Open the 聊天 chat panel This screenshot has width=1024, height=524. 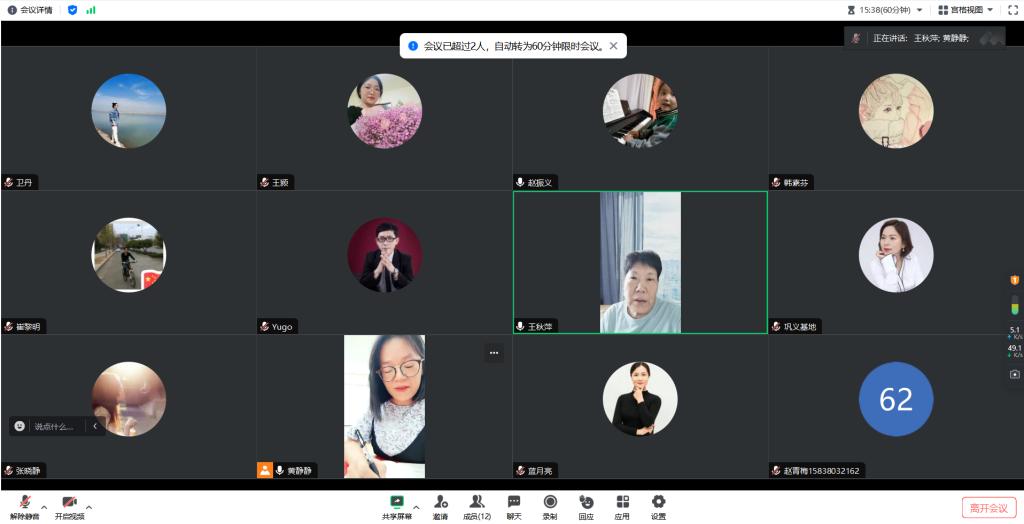[x=513, y=503]
